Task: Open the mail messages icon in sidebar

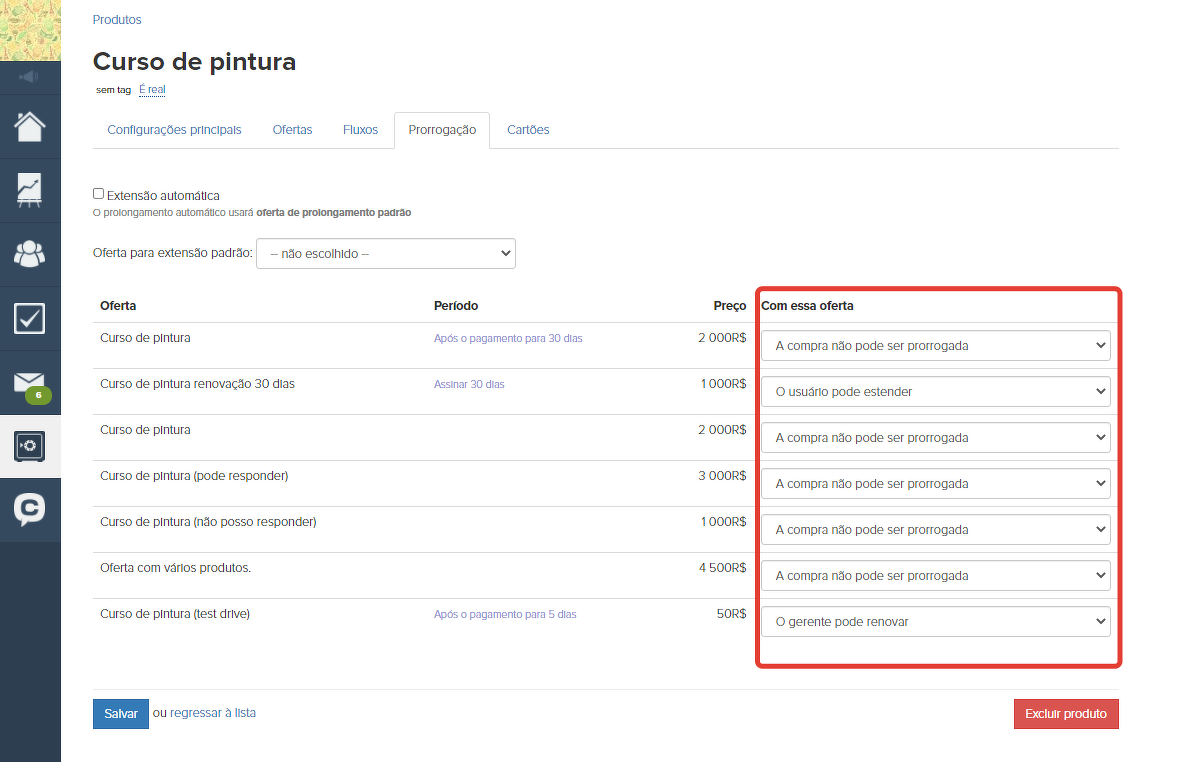Action: pos(30,383)
